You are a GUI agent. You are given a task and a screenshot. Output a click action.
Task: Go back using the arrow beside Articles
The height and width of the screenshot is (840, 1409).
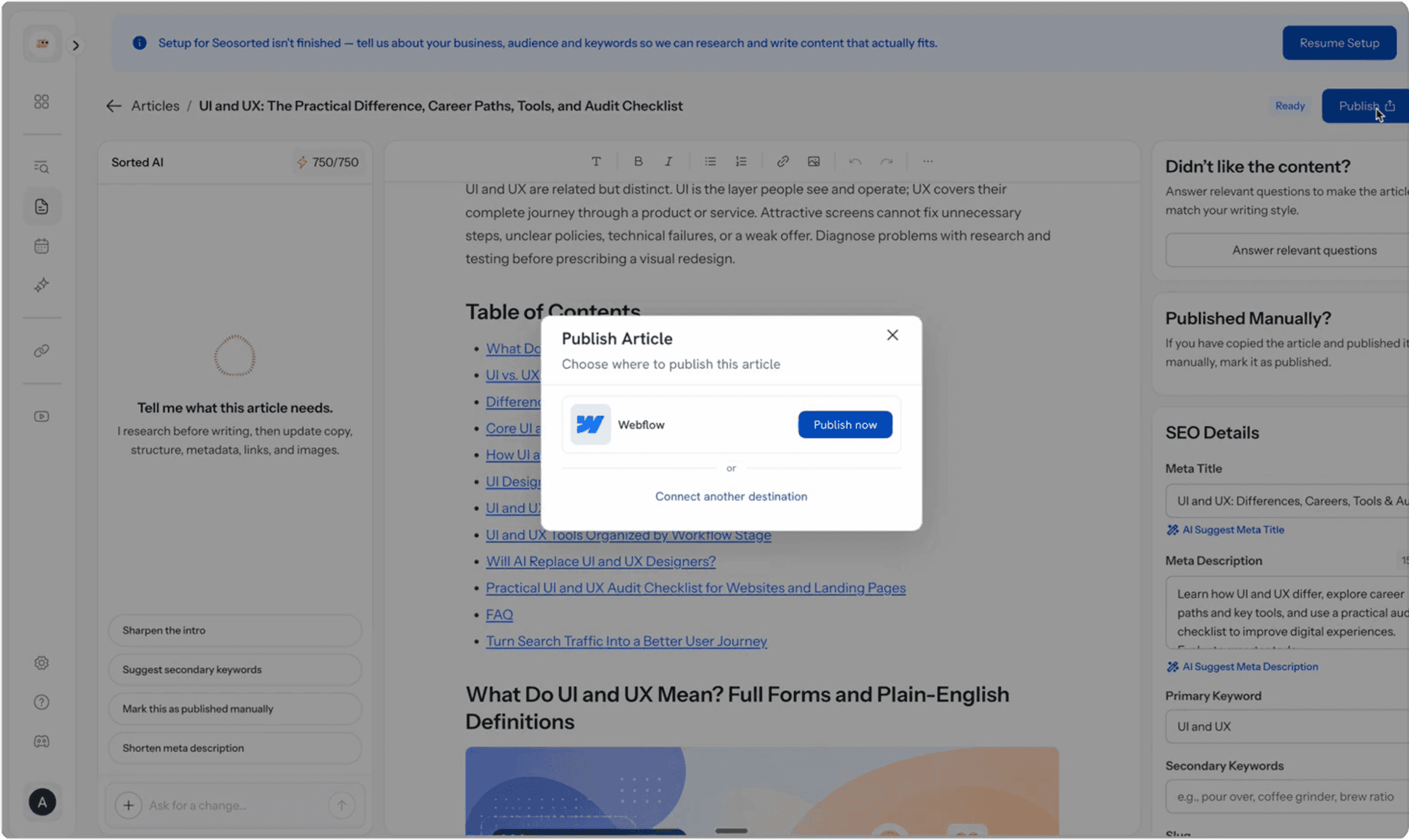[113, 106]
